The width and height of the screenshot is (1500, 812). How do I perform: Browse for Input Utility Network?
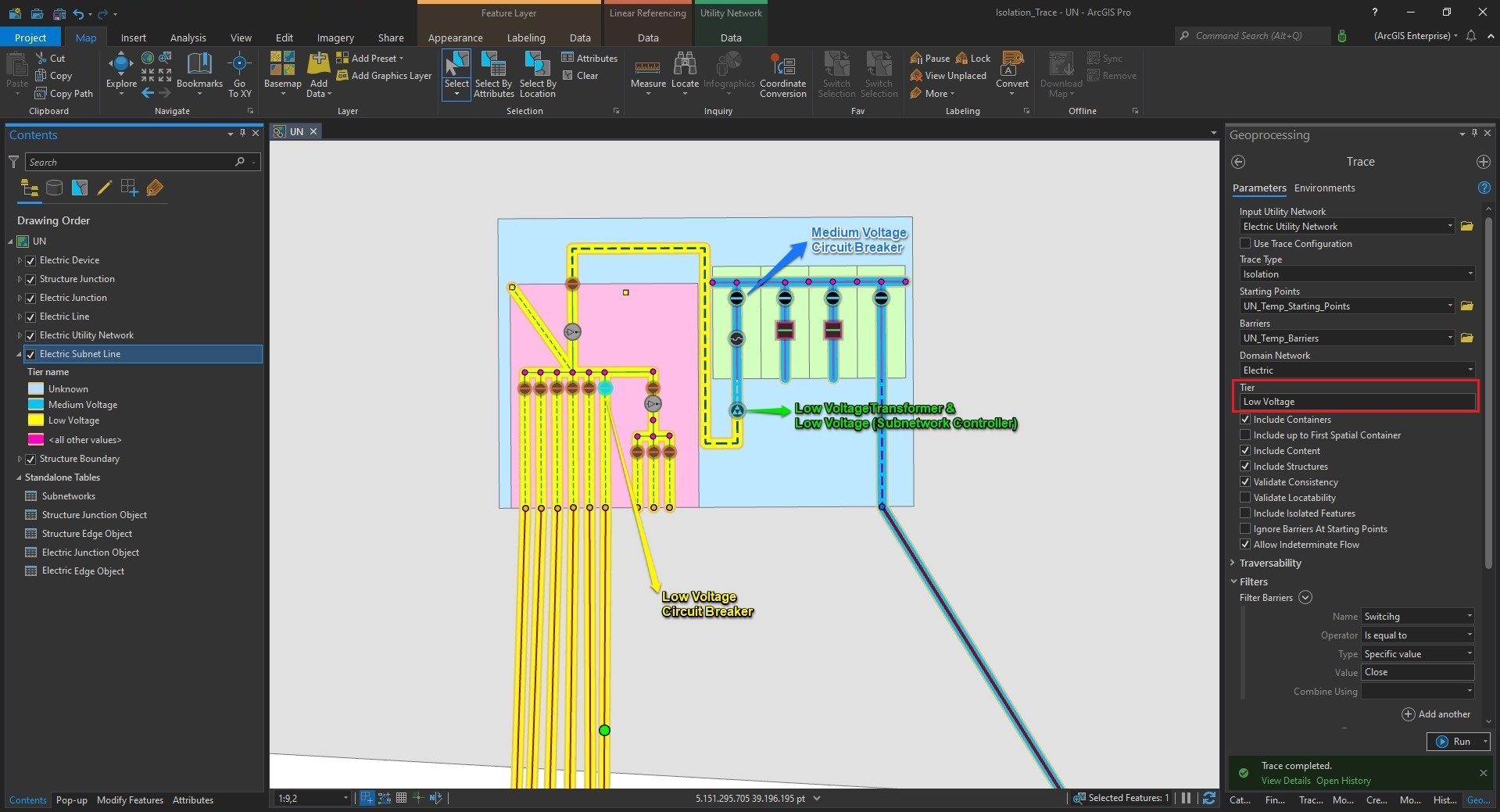pyautogui.click(x=1466, y=227)
